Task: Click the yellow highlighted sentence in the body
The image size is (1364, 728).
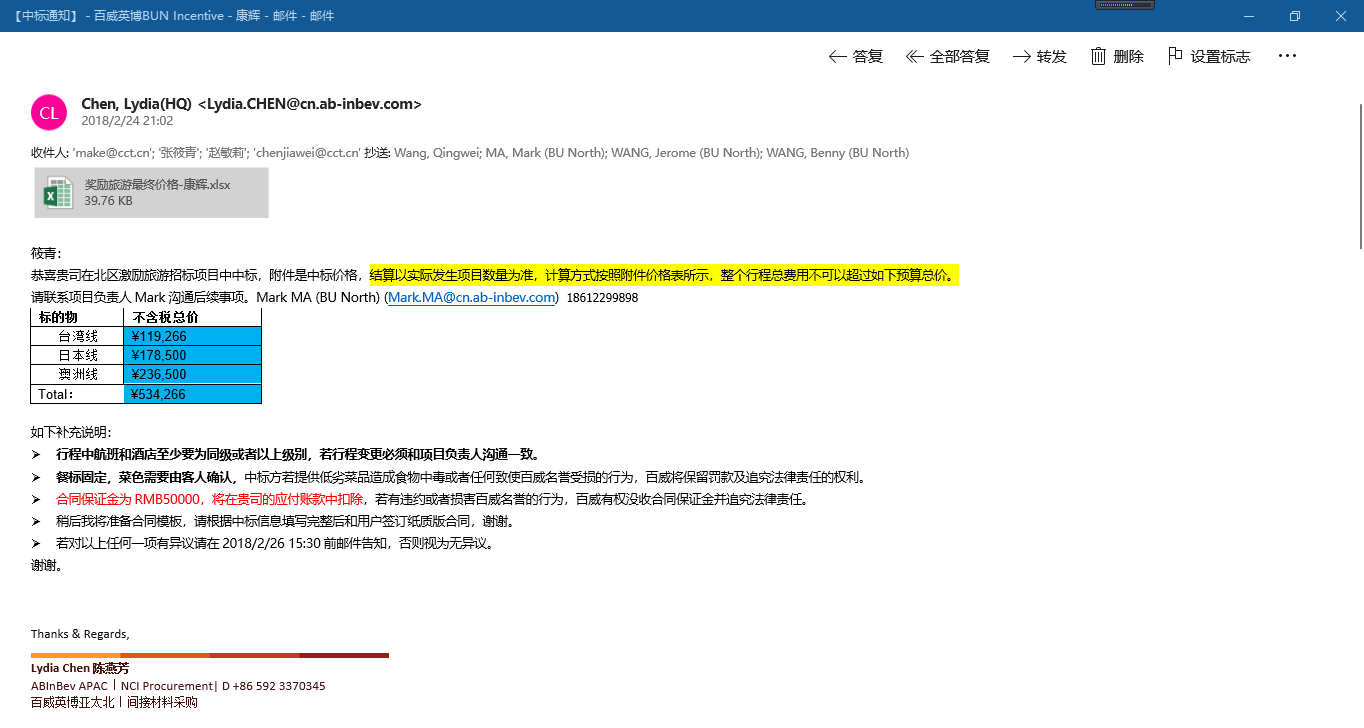Action: [664, 275]
